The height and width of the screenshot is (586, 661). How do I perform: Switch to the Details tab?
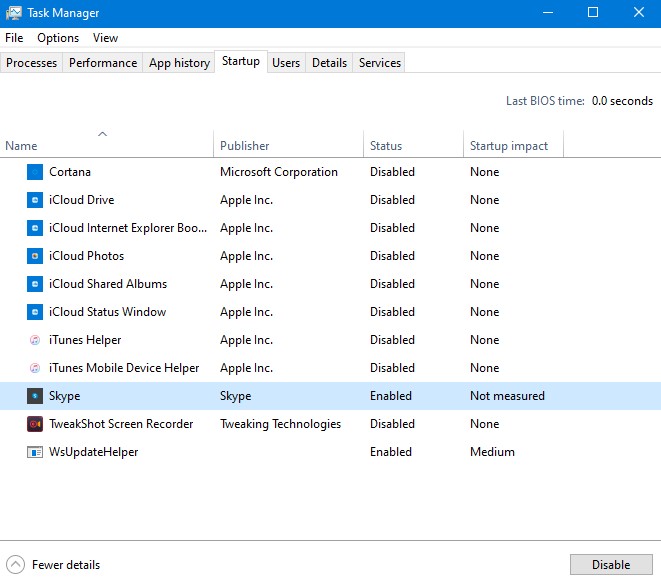point(329,63)
